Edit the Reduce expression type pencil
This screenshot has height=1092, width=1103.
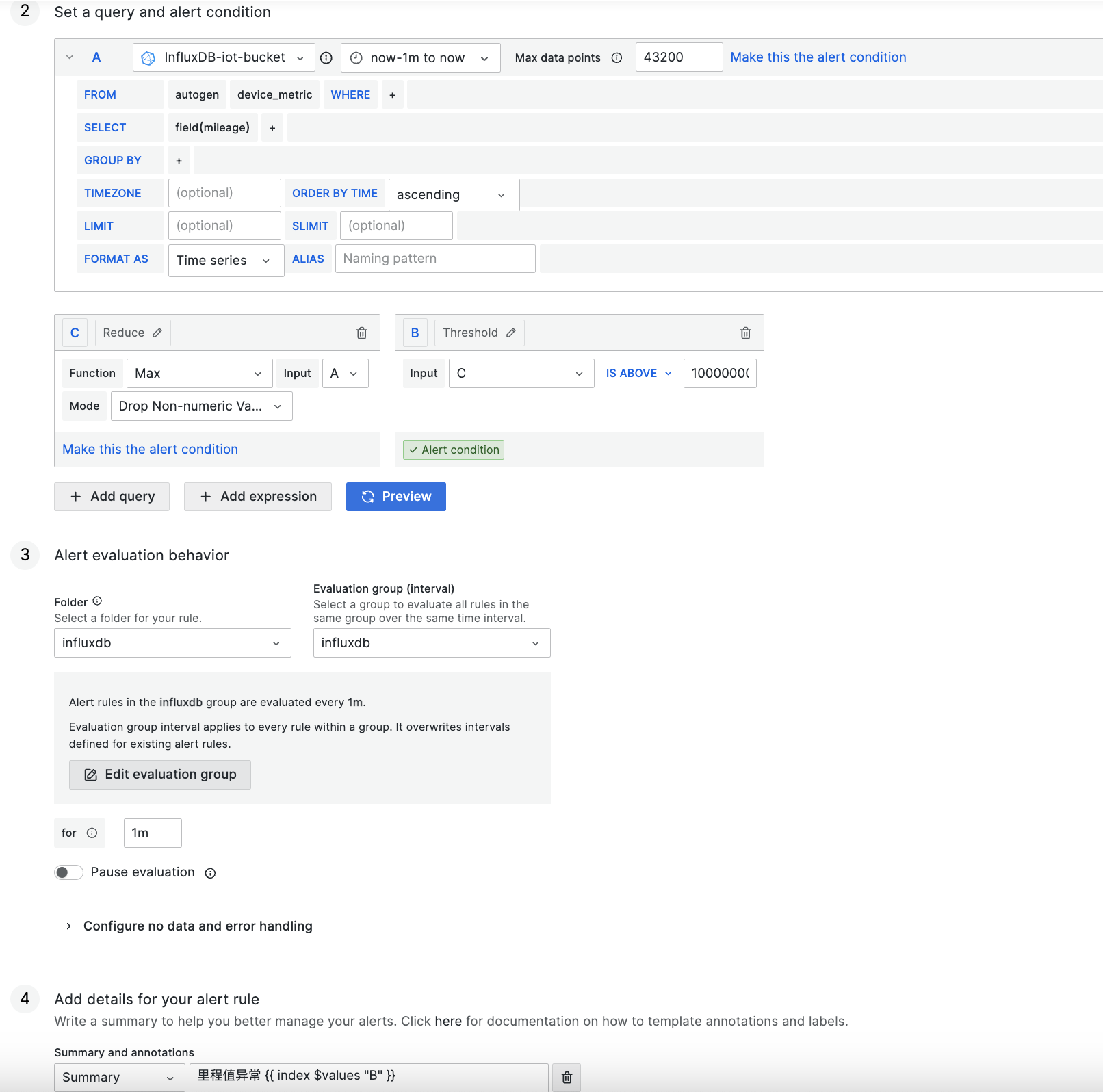pos(157,333)
